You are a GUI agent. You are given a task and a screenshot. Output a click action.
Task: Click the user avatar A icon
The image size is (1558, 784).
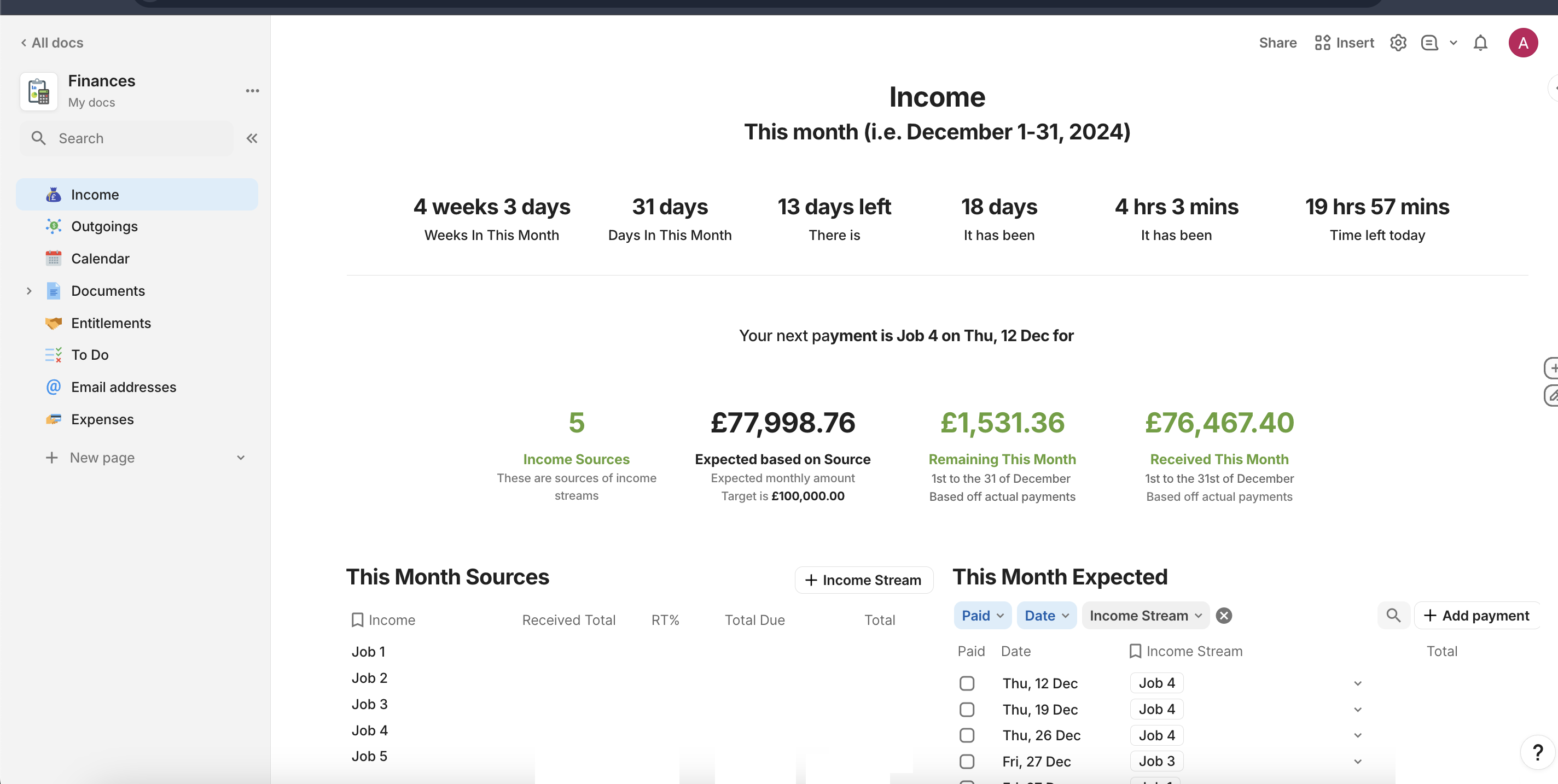(x=1523, y=43)
